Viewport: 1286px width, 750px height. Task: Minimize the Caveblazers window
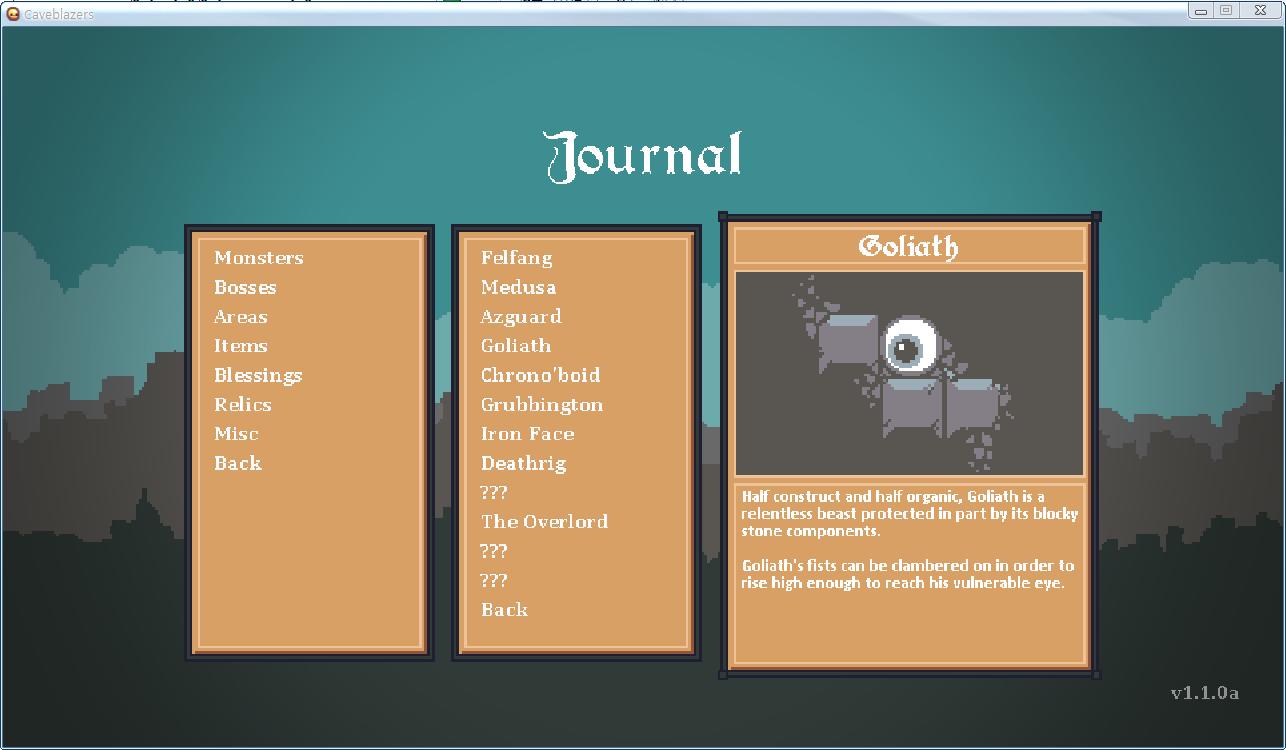point(1201,10)
